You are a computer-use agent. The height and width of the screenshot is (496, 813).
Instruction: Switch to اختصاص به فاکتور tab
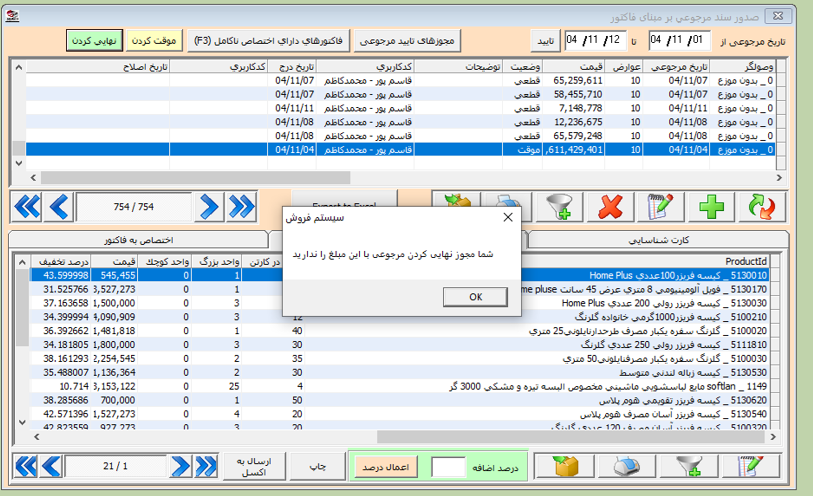point(139,241)
